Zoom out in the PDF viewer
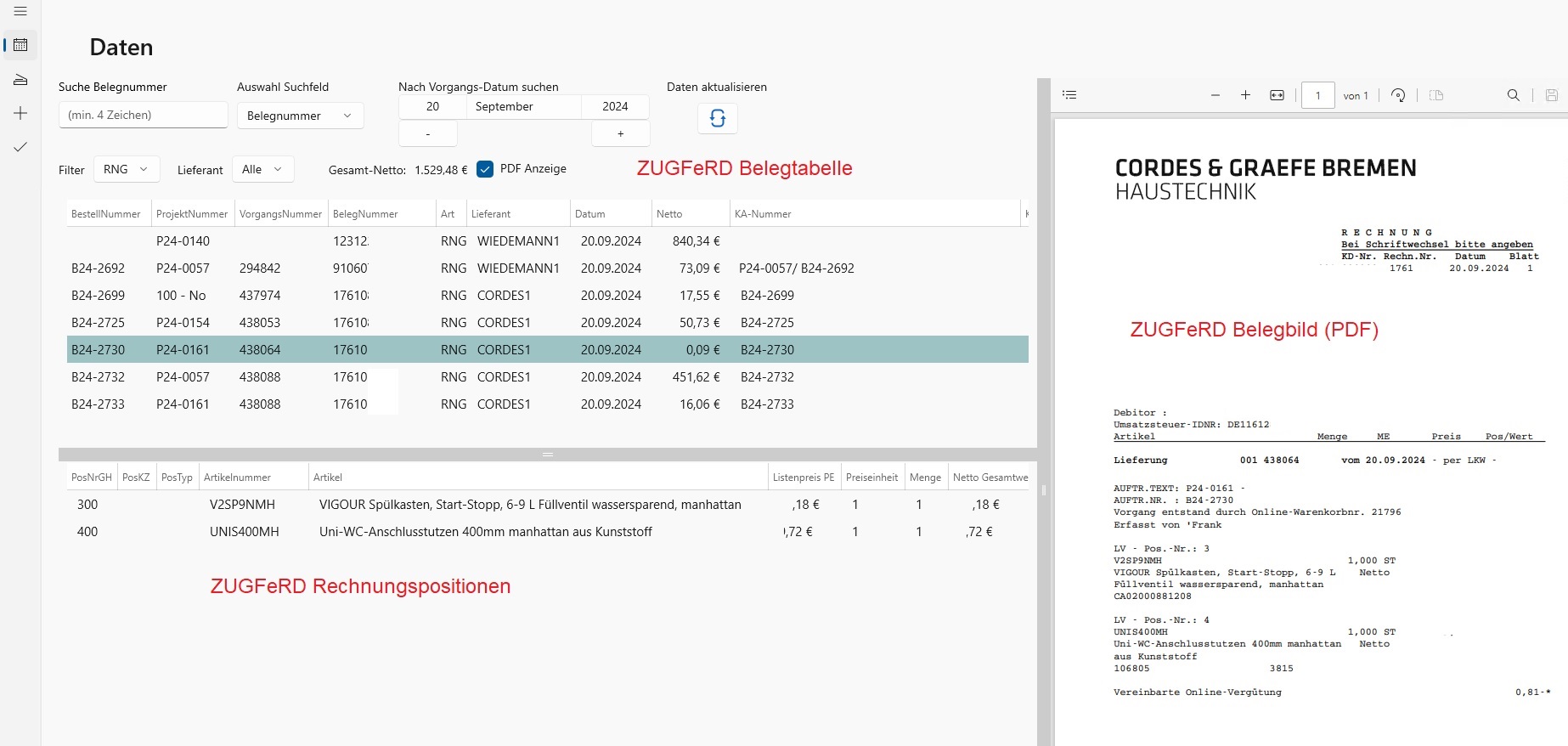The height and width of the screenshot is (746, 1568). click(x=1215, y=95)
